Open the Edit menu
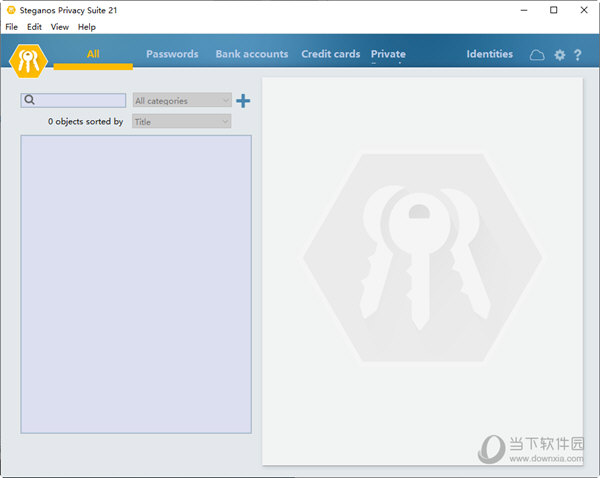Viewport: 600px width, 478px height. pyautogui.click(x=34, y=27)
